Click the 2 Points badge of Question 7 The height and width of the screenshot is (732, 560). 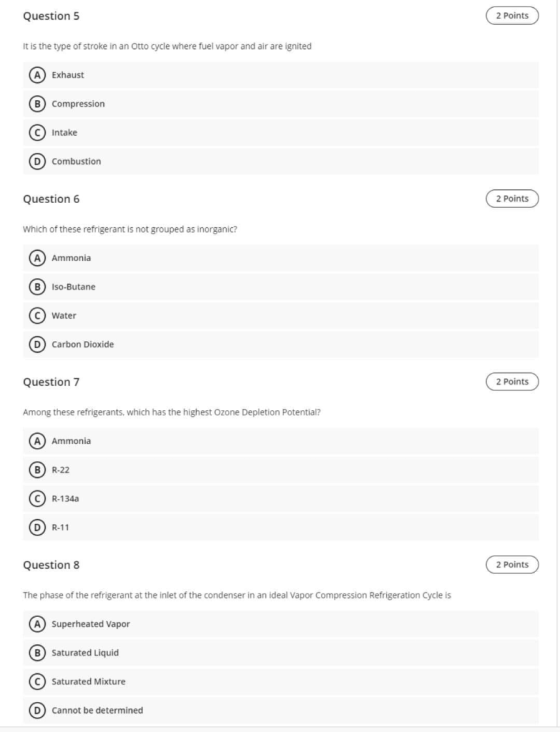click(x=512, y=381)
